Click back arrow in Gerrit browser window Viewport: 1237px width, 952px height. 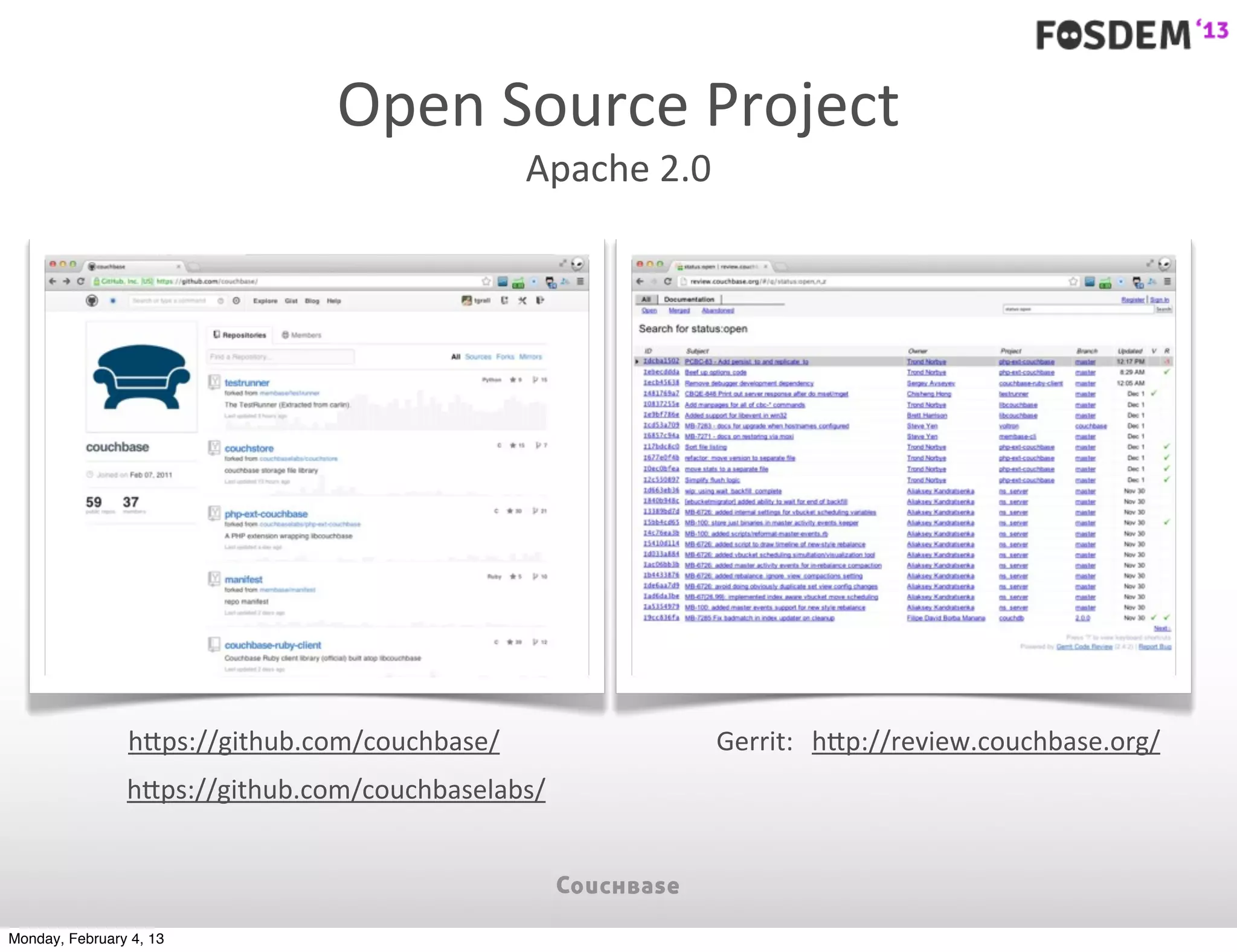[640, 281]
